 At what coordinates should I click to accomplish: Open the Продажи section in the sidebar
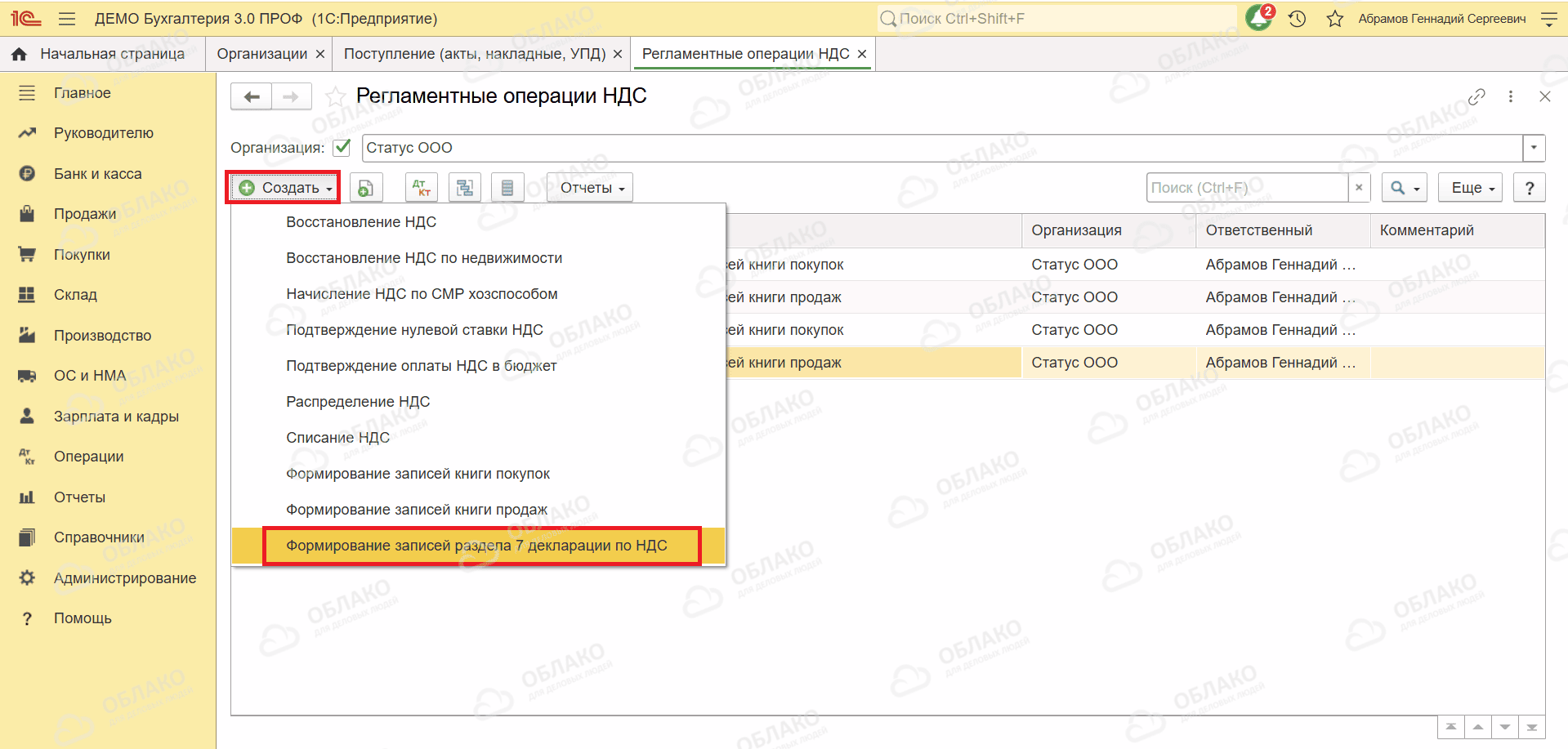point(85,214)
